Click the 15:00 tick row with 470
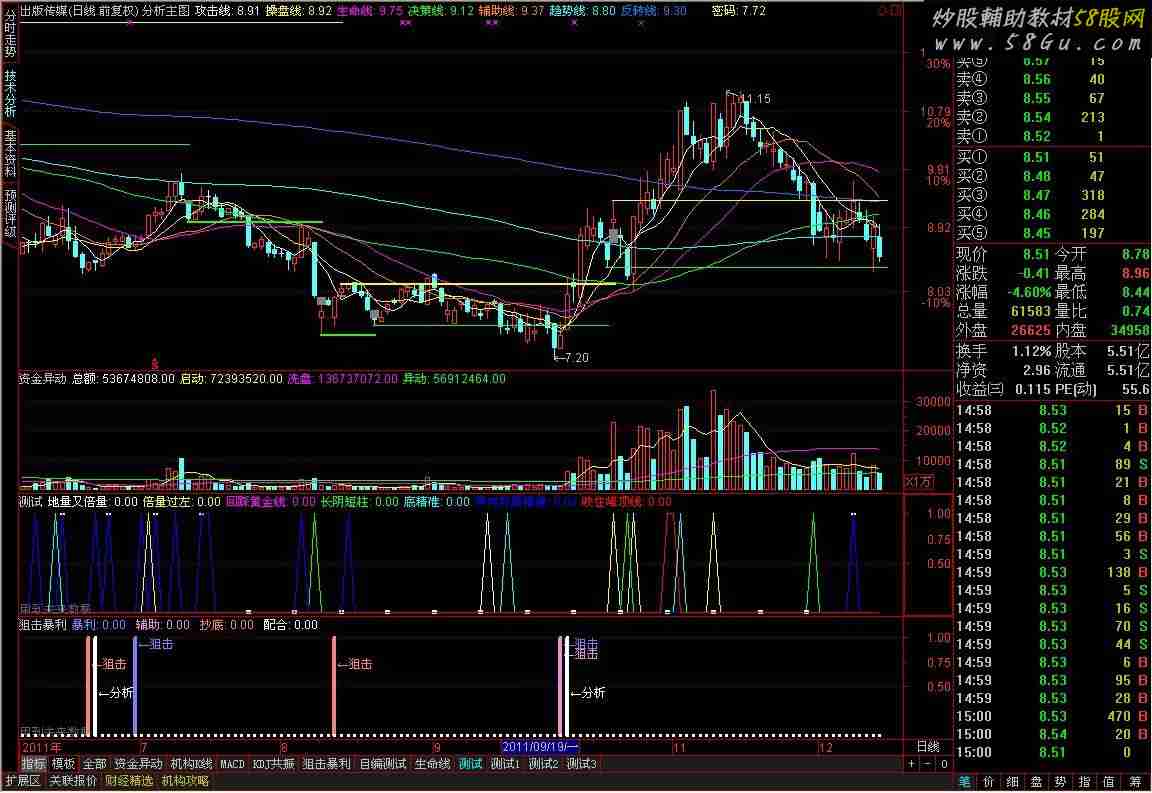This screenshot has width=1152, height=793. (x=1052, y=716)
